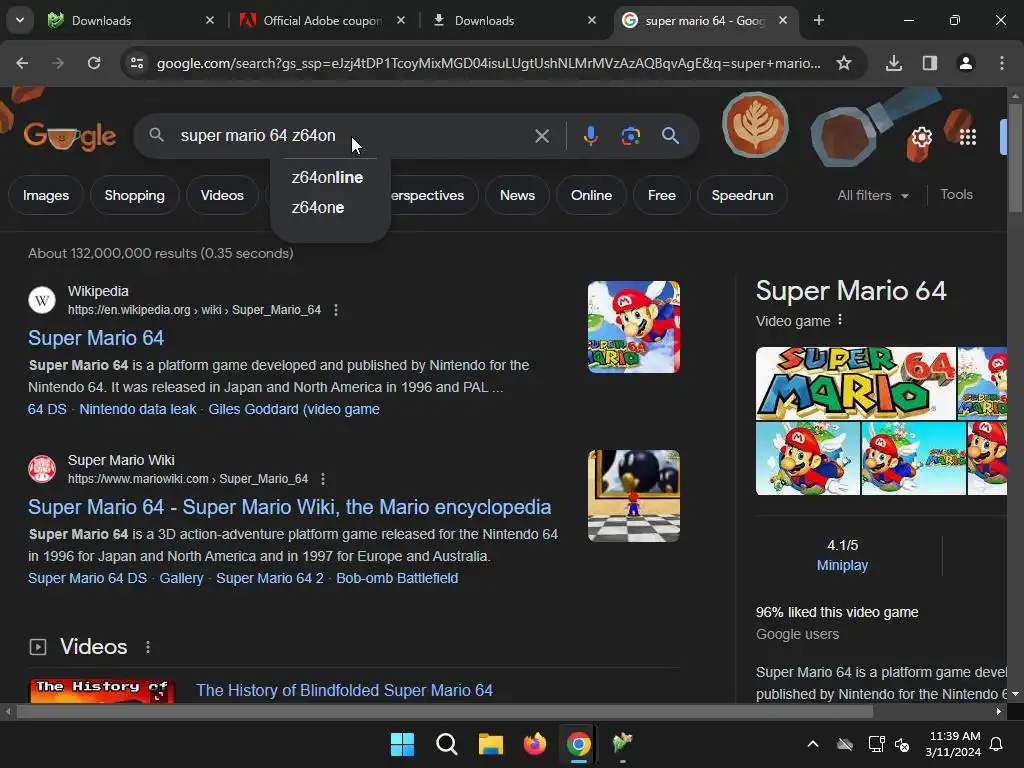Viewport: 1024px width, 768px height.
Task: Click into the Google search text field
Action: [353, 136]
